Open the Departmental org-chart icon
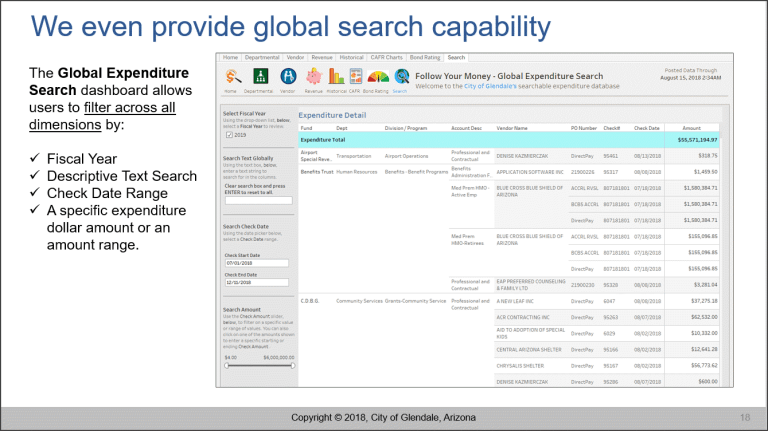 pyautogui.click(x=260, y=76)
